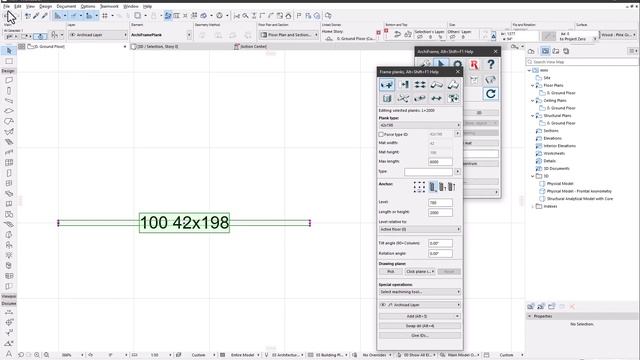Collapse the Ceiling Plans tree node

click(x=533, y=100)
